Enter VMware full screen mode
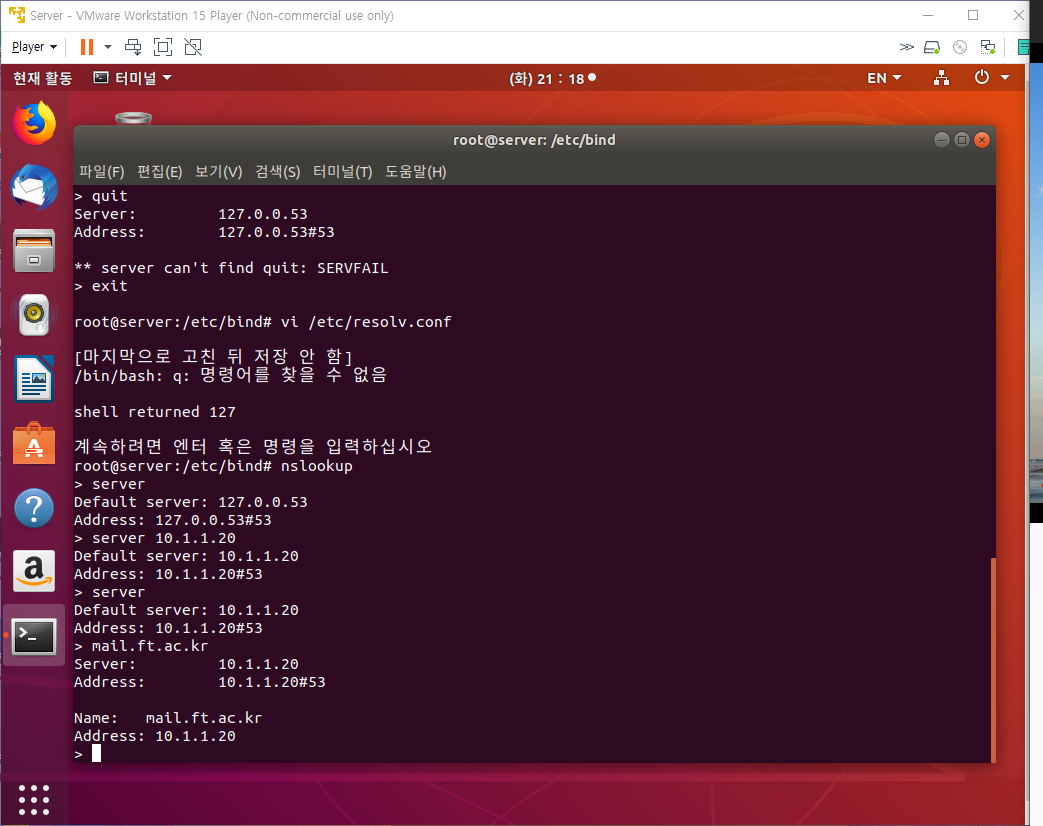The image size is (1043, 826). pos(163,47)
